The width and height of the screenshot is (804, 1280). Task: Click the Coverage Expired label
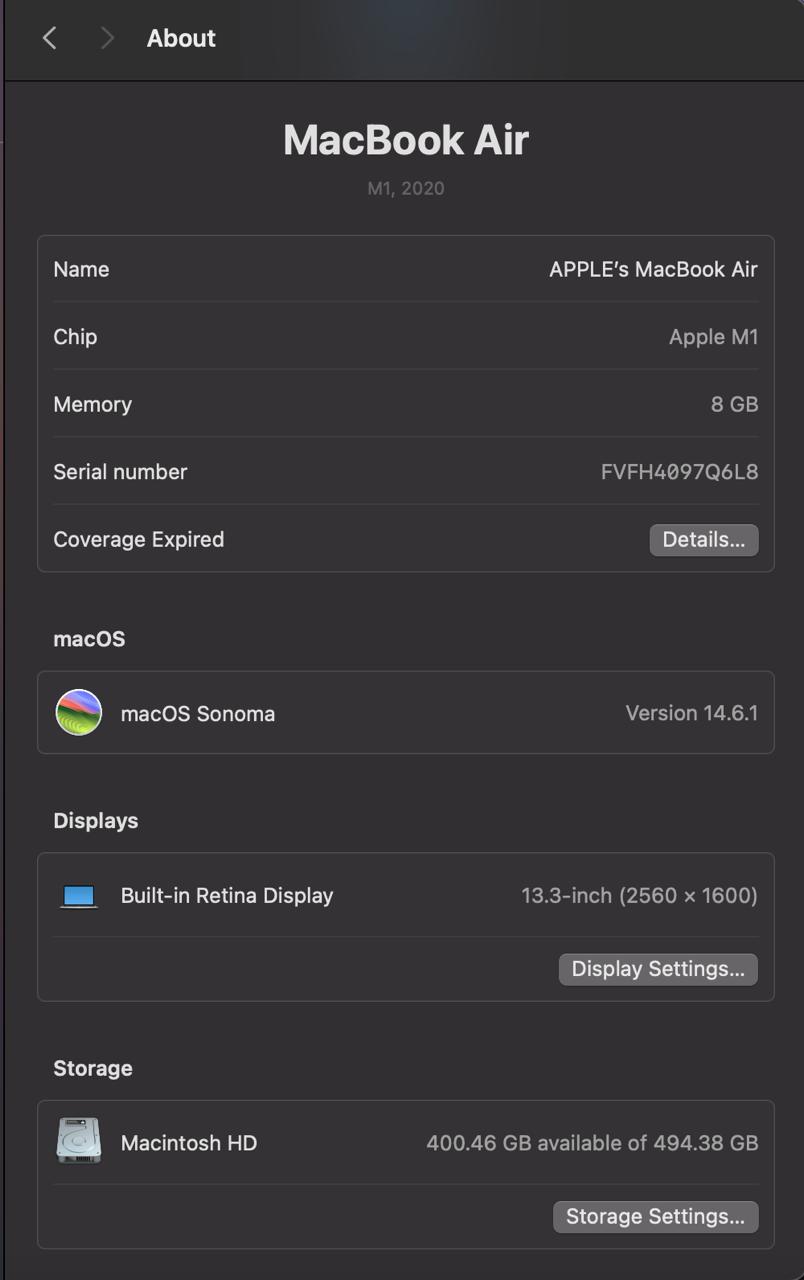tap(139, 540)
